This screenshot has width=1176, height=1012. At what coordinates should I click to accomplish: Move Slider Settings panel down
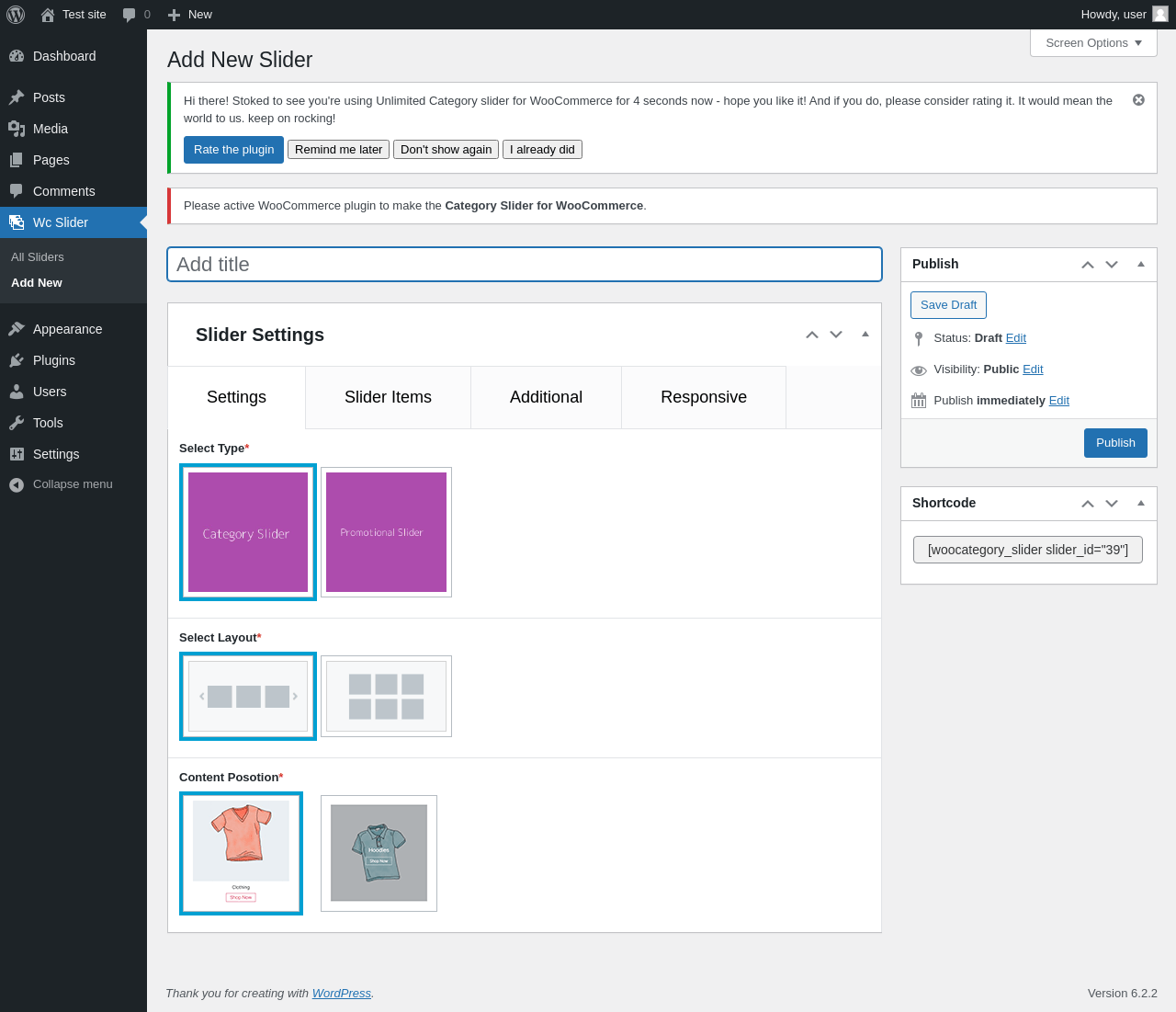tap(836, 335)
